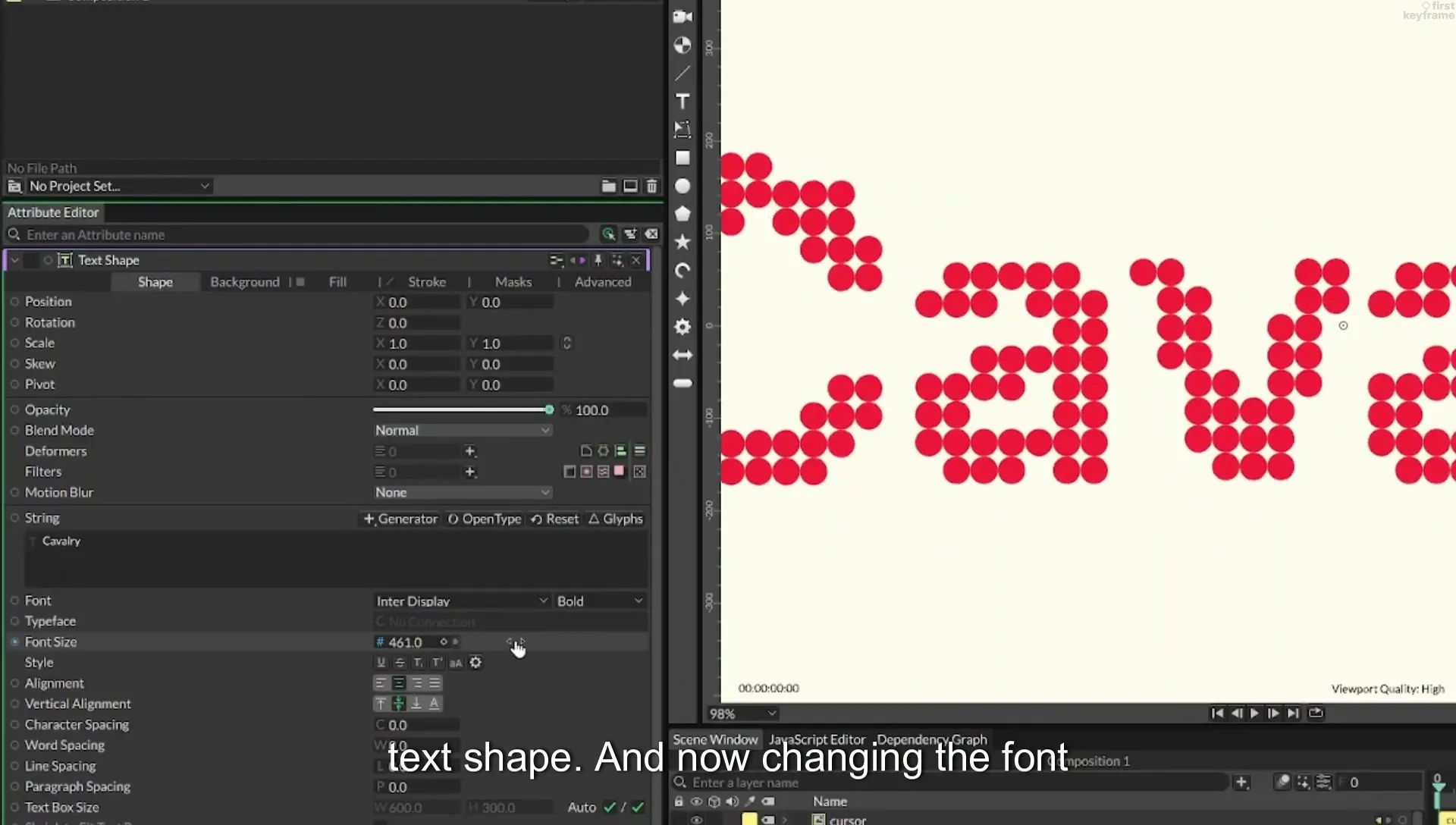
Task: Select the Pen line tool
Action: point(682,73)
